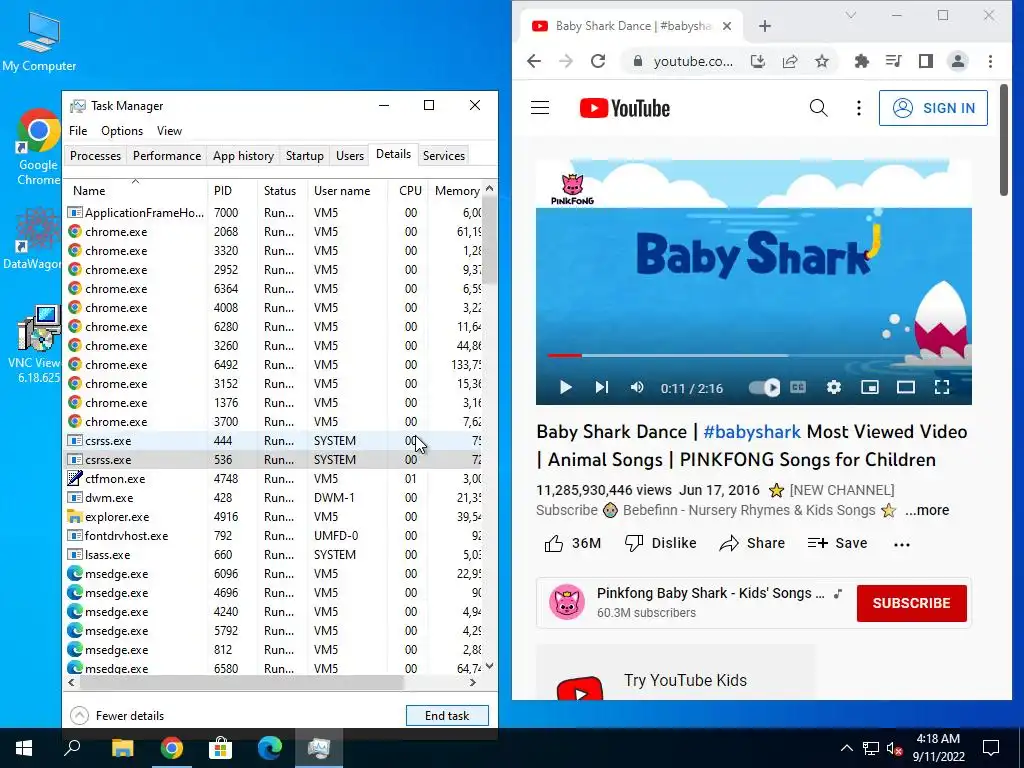Click Chrome address bar
1024x768 pixels.
tap(692, 61)
